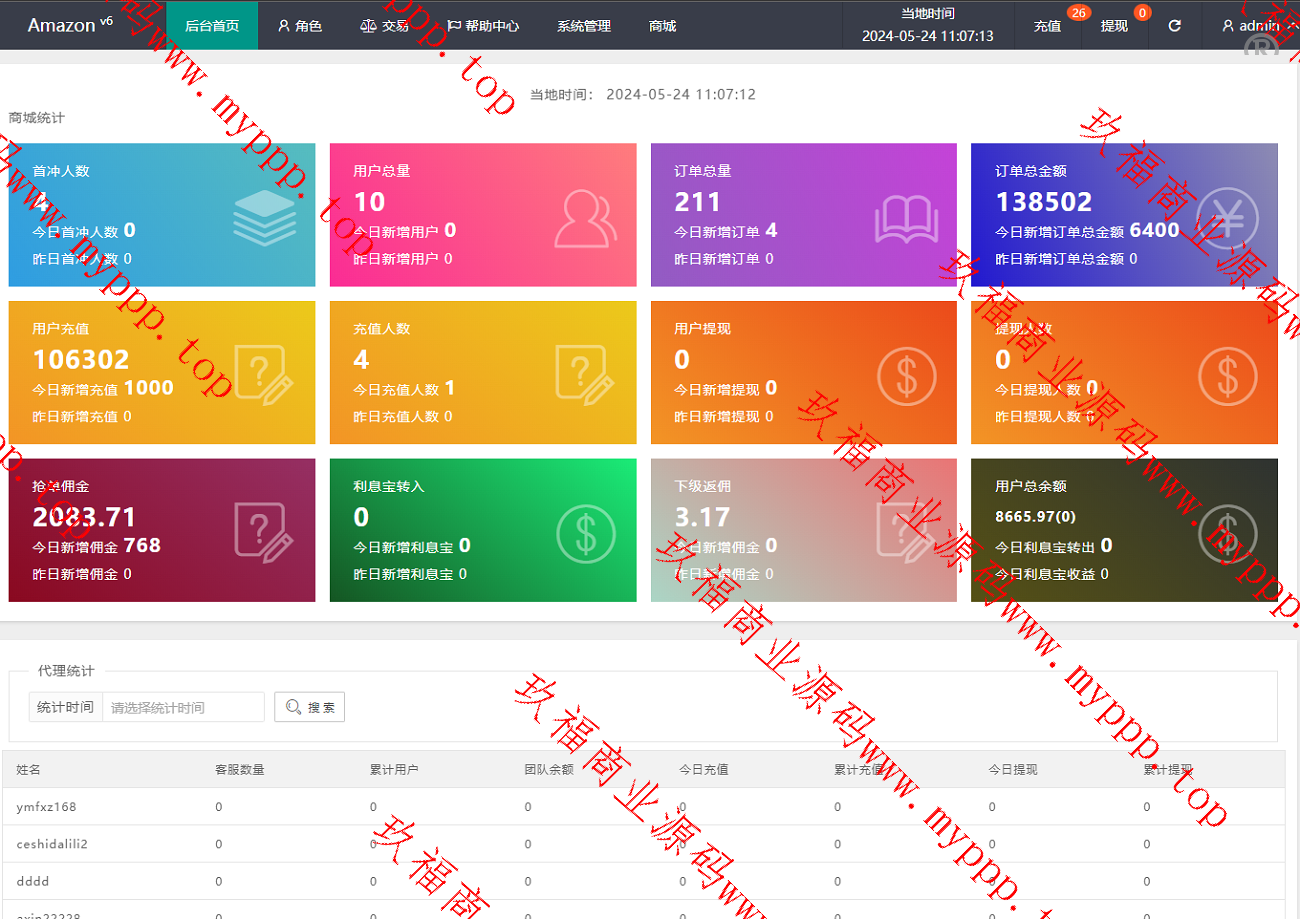Click the layers icon on 首冲人数 card
Screen dimensions: 1300x919
[264, 216]
